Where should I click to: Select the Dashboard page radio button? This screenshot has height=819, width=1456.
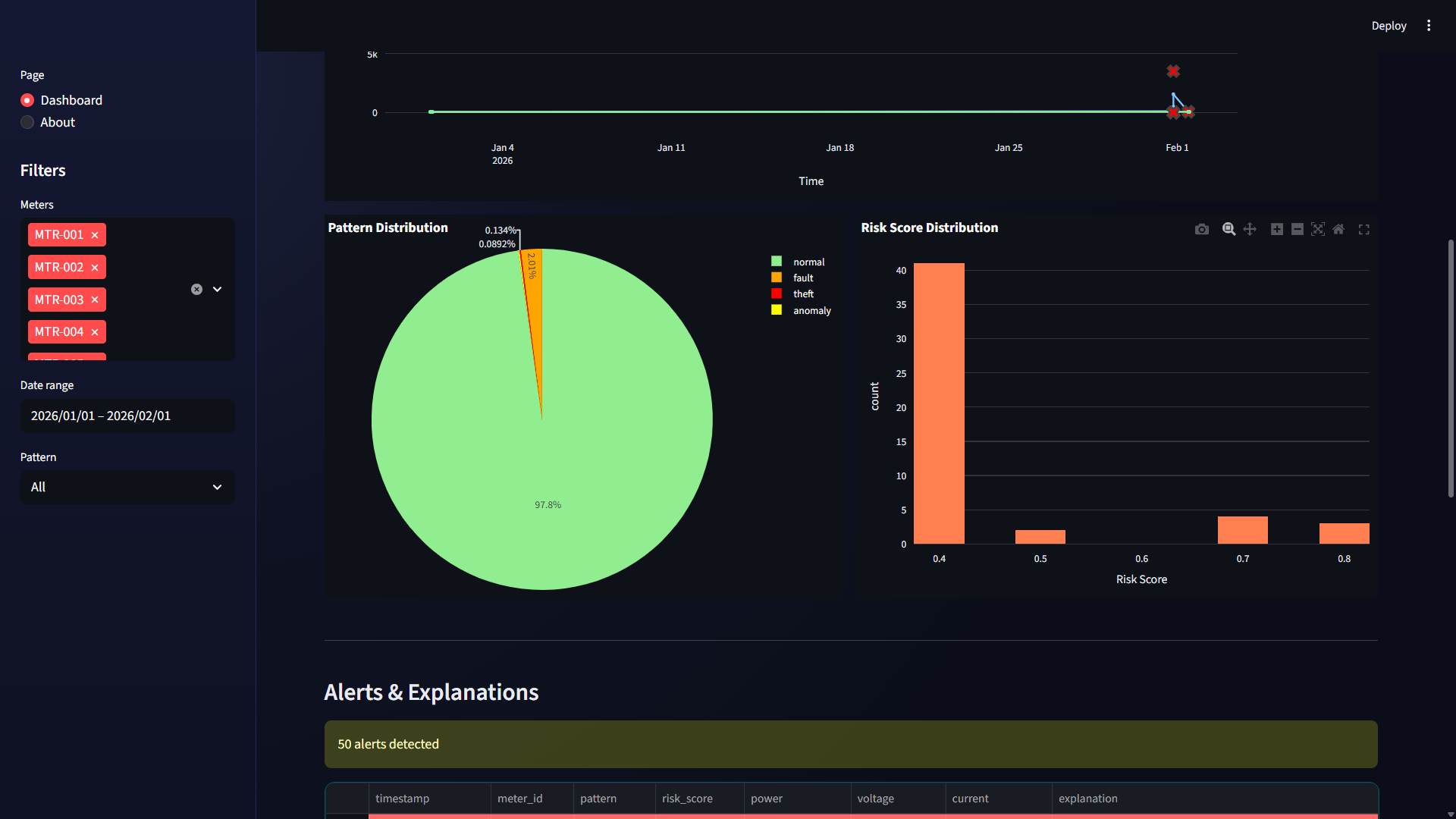coord(27,99)
